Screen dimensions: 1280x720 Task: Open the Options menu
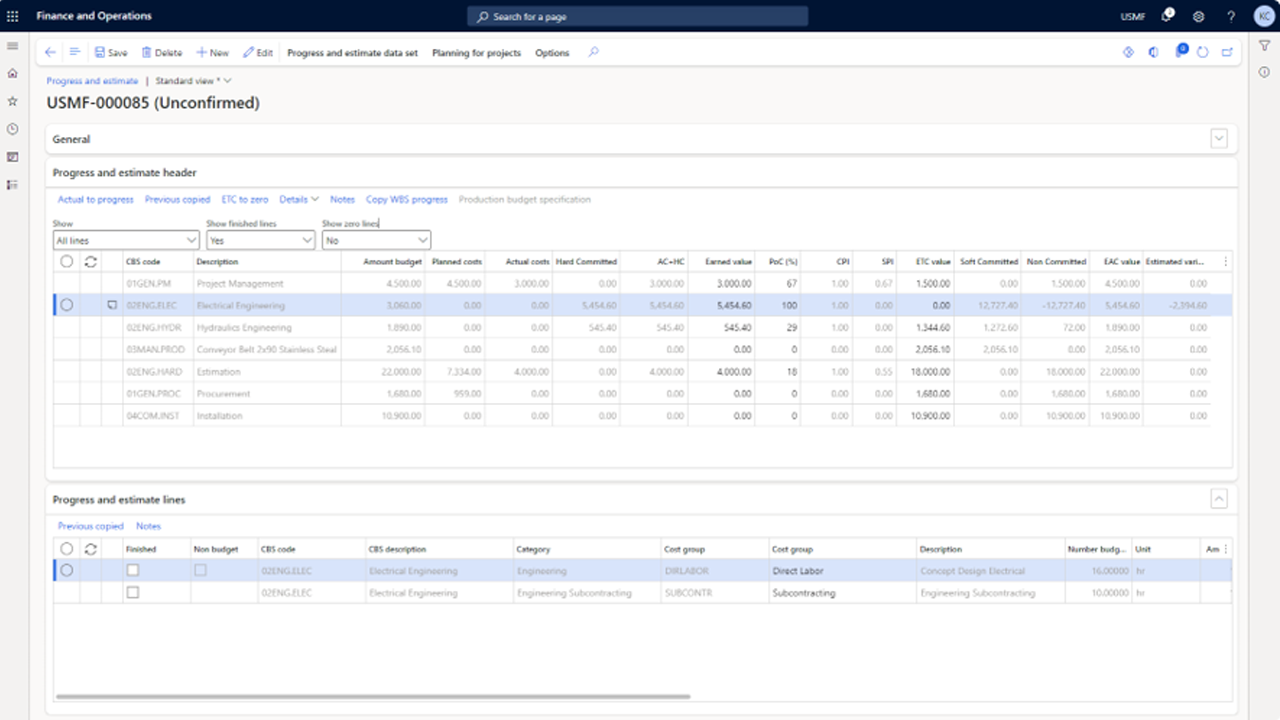pos(552,53)
